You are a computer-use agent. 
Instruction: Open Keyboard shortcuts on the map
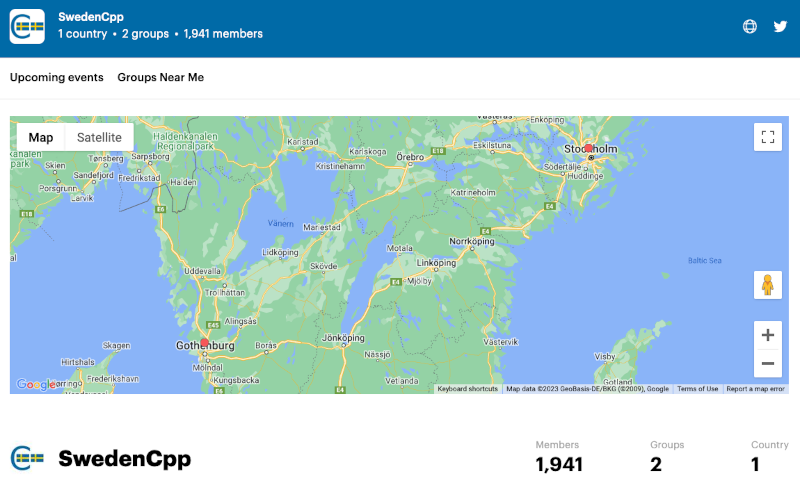click(468, 389)
